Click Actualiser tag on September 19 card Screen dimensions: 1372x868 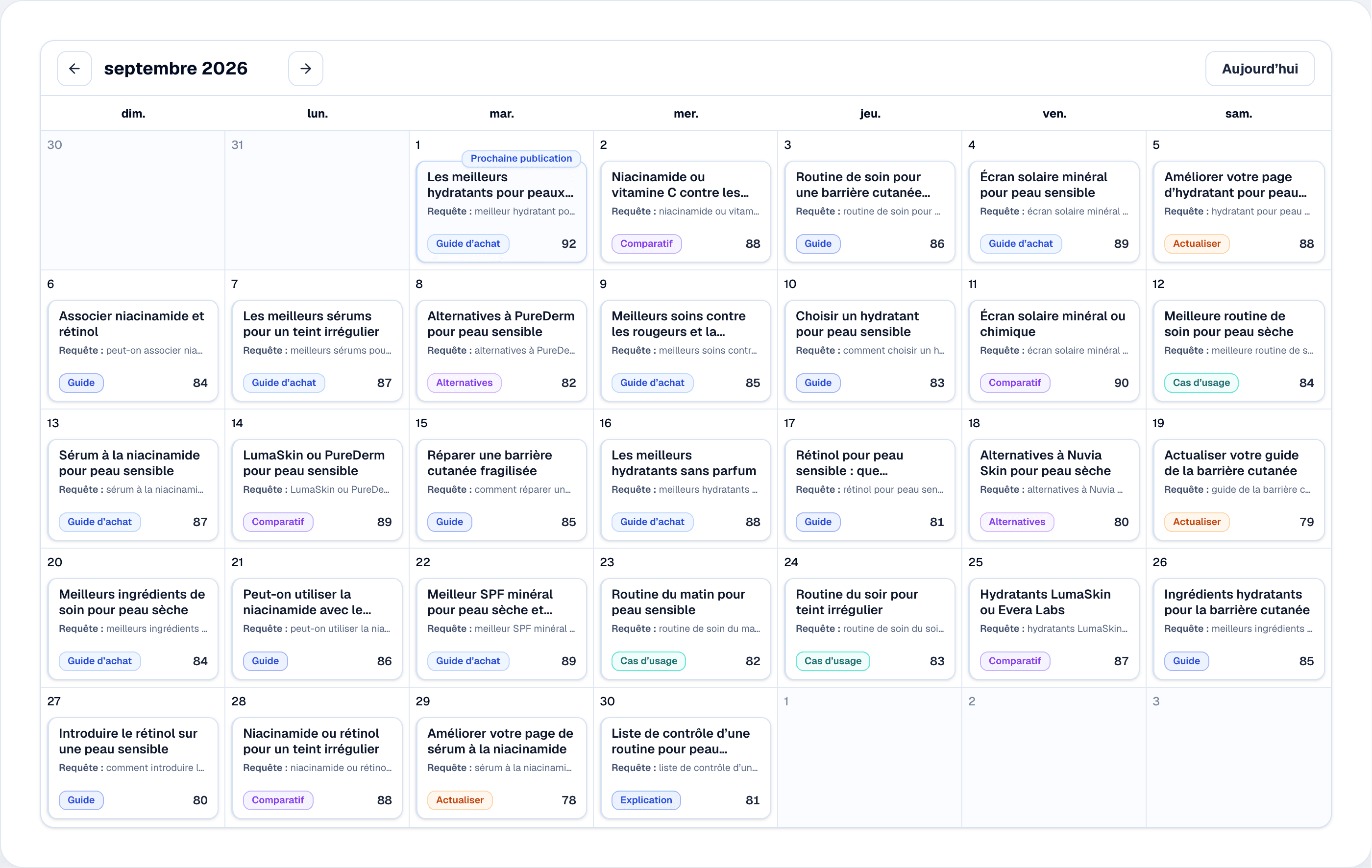pos(1197,522)
